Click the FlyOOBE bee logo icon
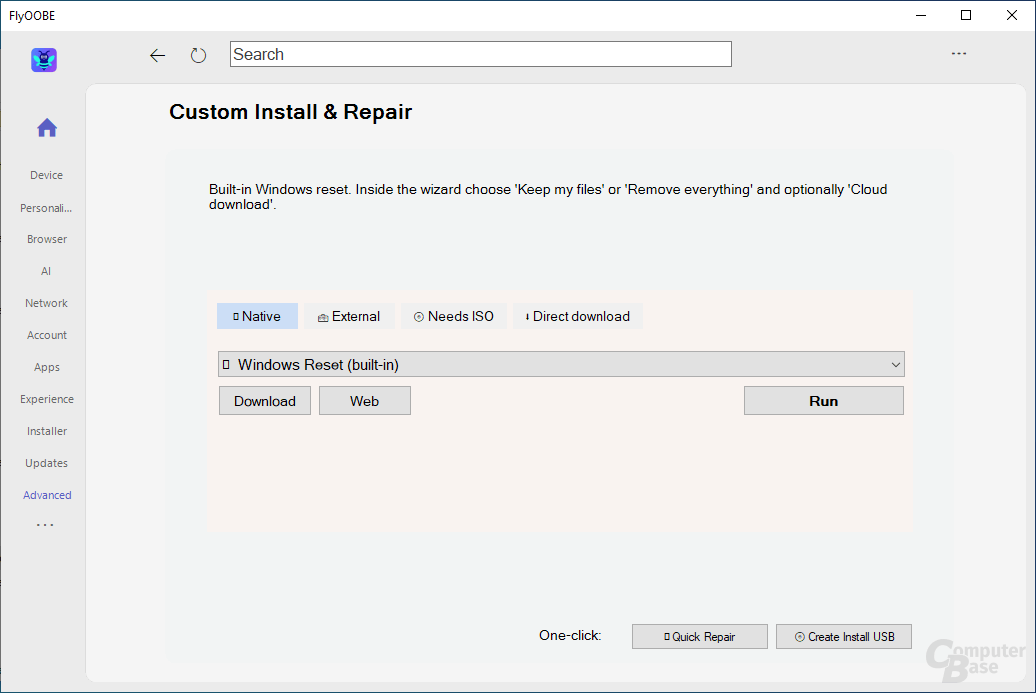The height and width of the screenshot is (693, 1036). click(44, 60)
